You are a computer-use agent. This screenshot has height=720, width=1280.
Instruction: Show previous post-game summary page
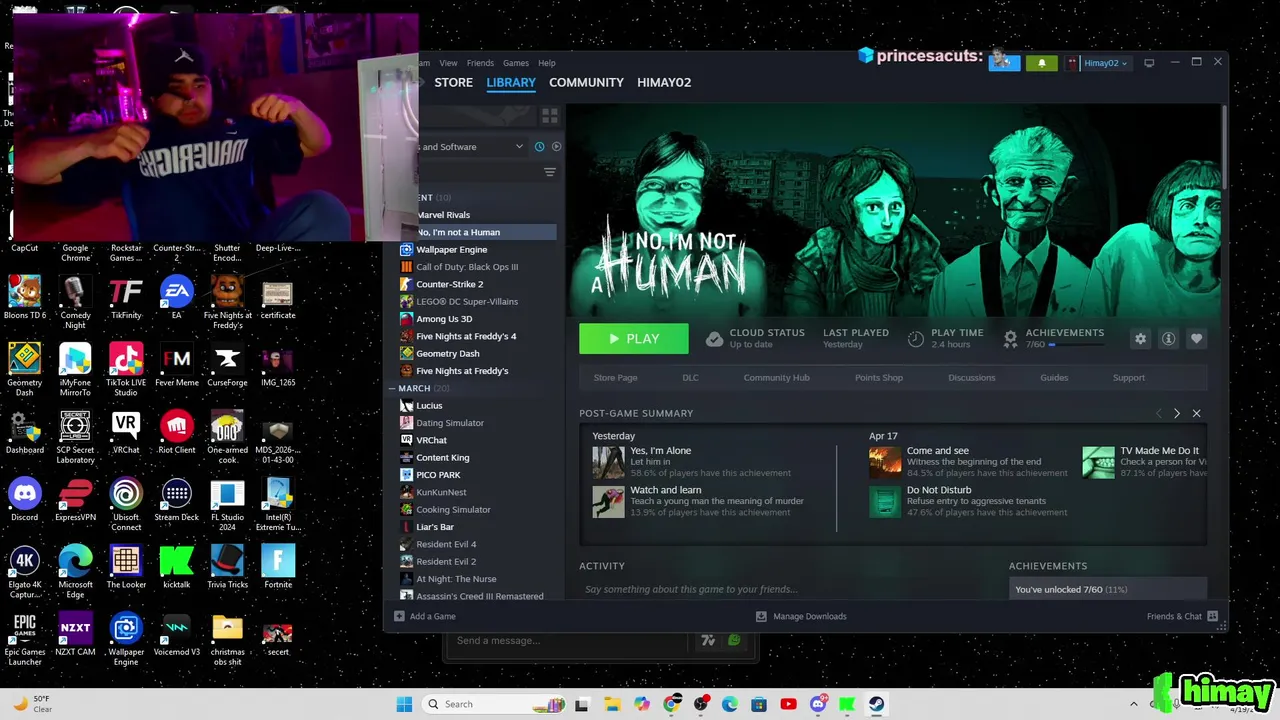(1159, 413)
